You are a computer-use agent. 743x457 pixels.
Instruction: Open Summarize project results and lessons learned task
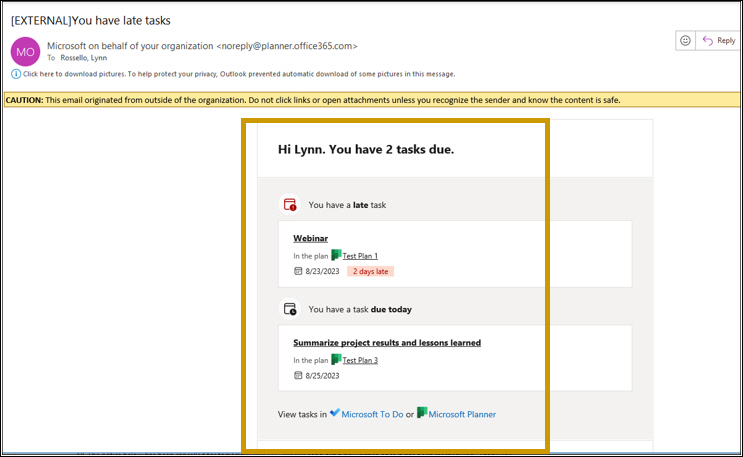click(387, 343)
